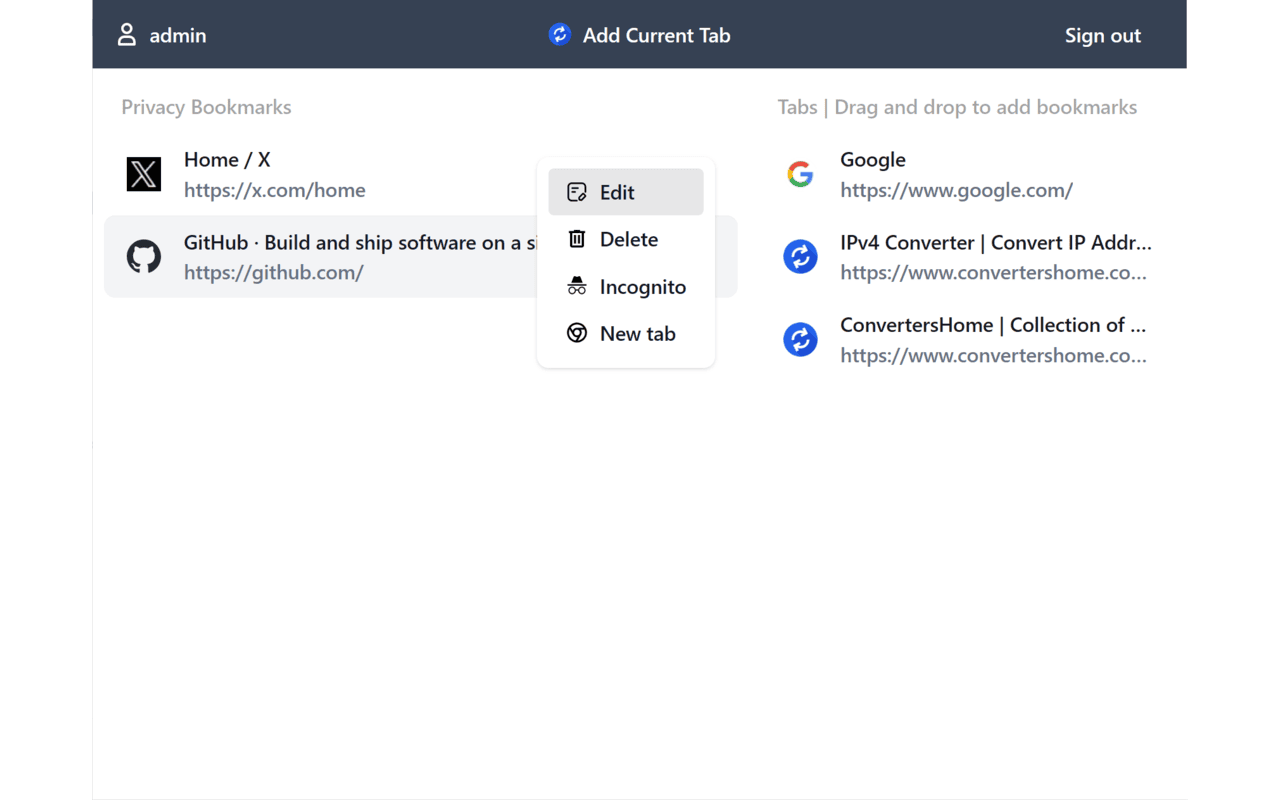
Task: Select Edit from the context menu
Action: coord(616,191)
